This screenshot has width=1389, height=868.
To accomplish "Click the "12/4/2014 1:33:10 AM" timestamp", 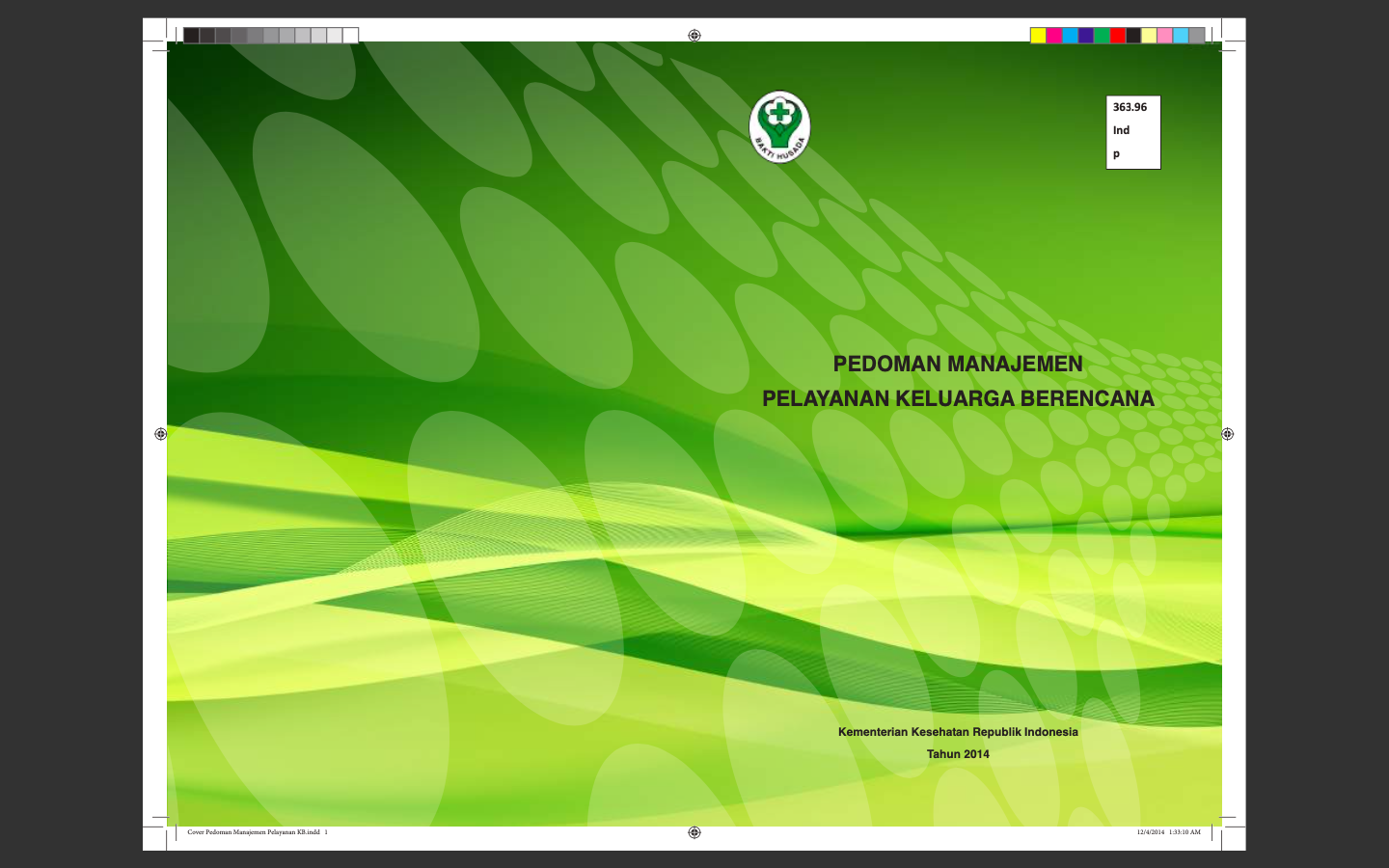I will point(1169,832).
